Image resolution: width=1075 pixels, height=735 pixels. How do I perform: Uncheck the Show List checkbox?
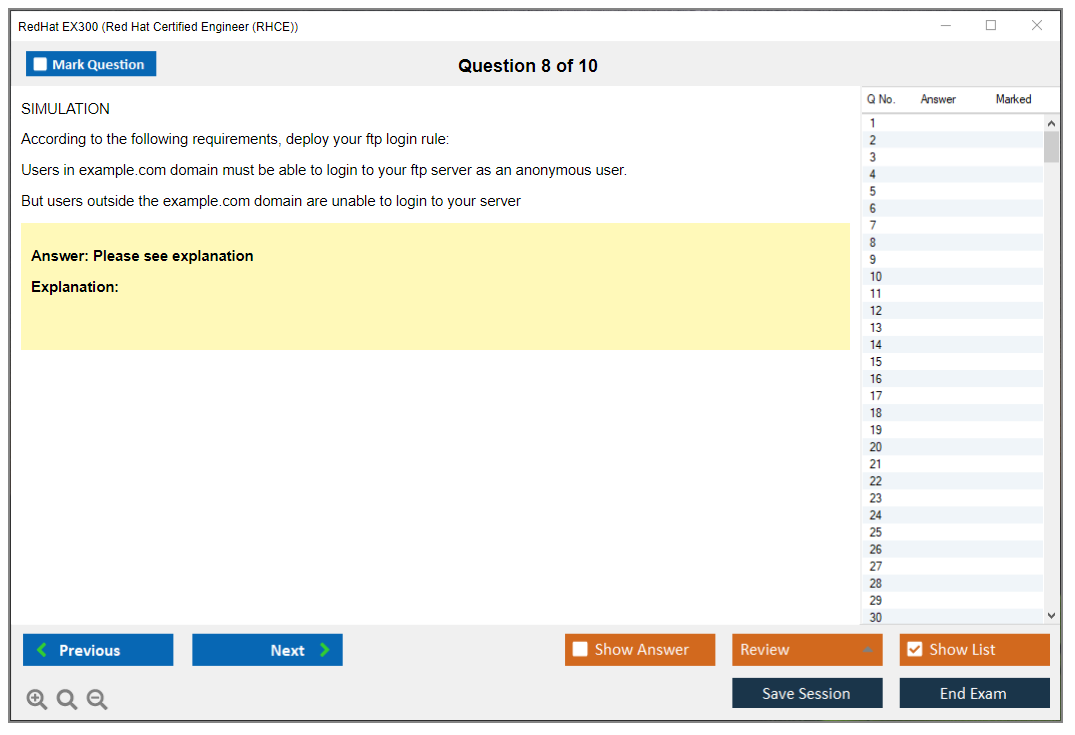(x=914, y=650)
